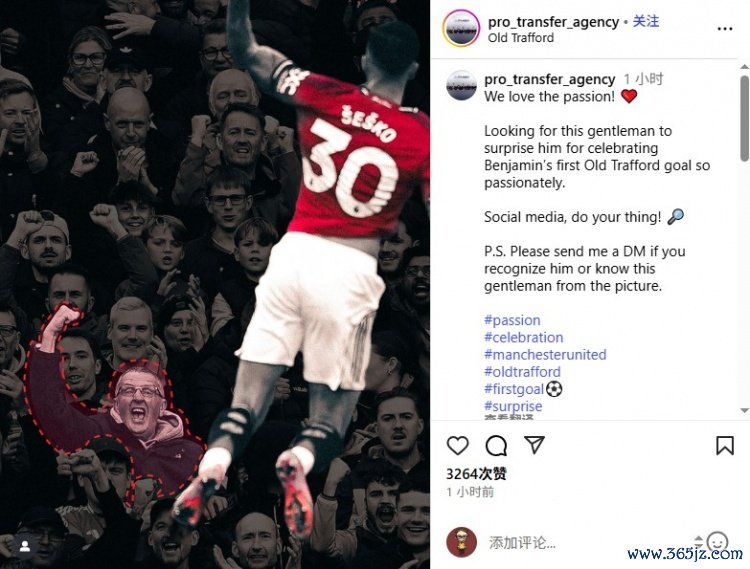Screen dimensions: 750x569
Task: Click the post photo of the celebrating player
Action: (215, 284)
